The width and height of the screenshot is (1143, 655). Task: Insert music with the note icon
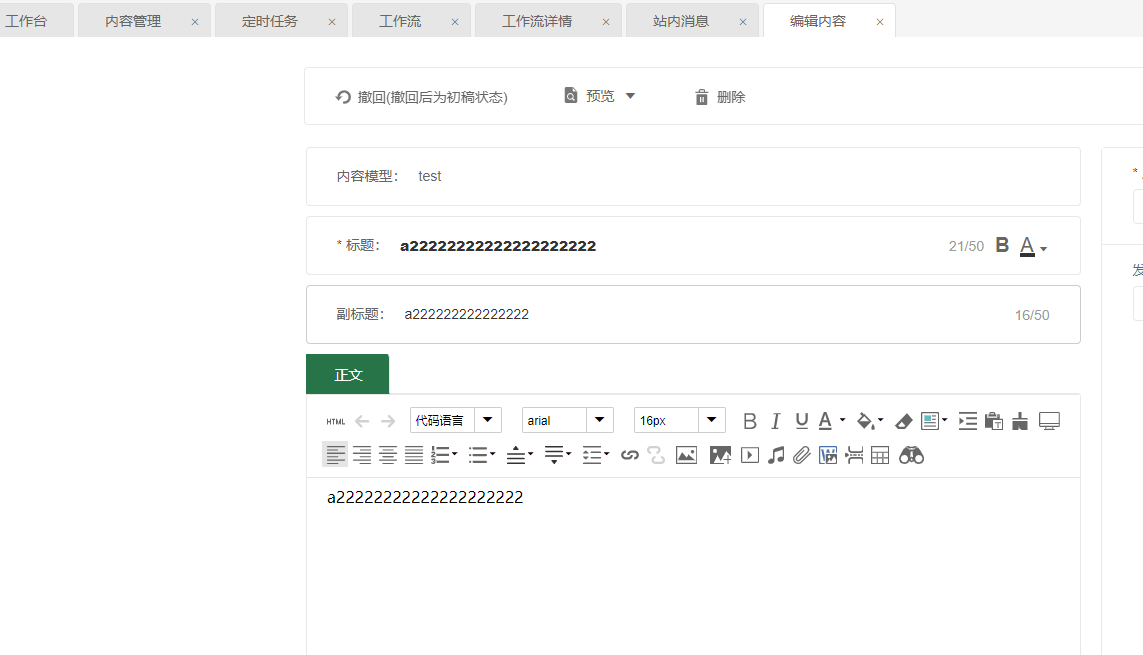[x=776, y=455]
